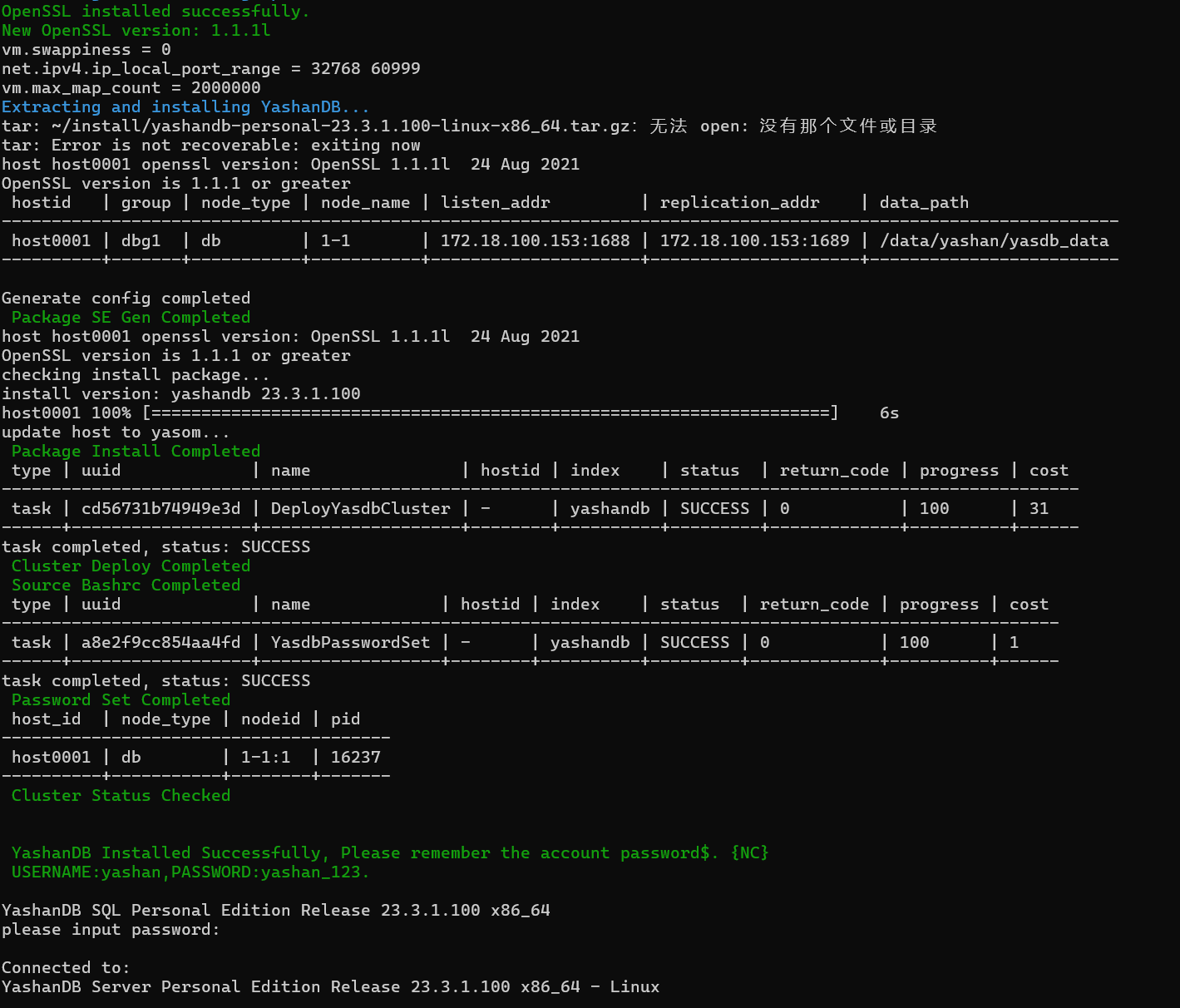Image resolution: width=1180 pixels, height=1008 pixels.
Task: Click the "DeployYasdbCluster" task name
Action: [361, 509]
